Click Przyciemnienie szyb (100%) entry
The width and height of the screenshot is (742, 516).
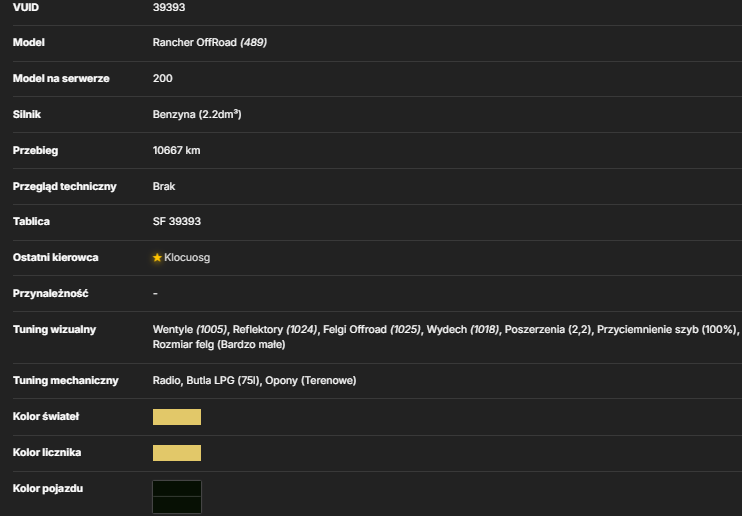click(666, 329)
